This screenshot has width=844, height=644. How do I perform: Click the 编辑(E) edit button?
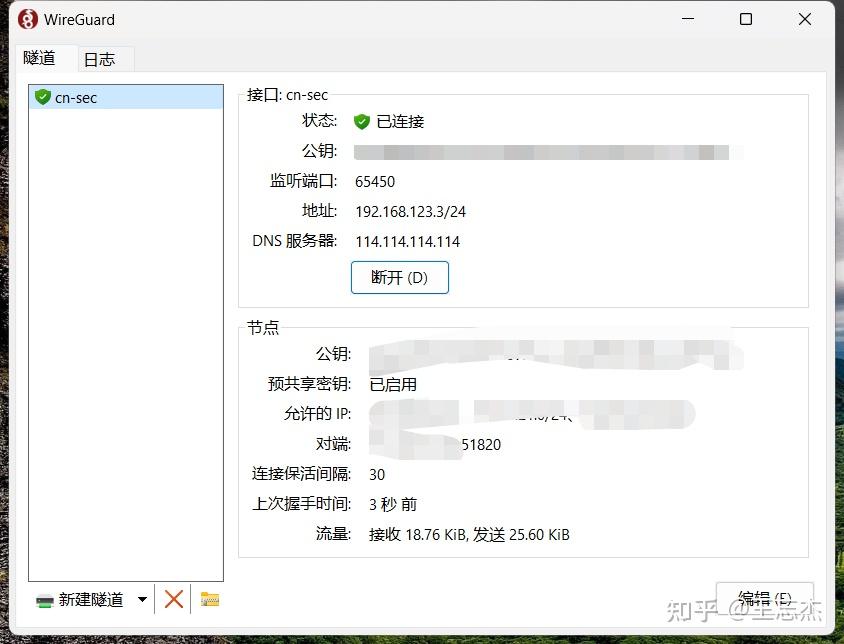[x=765, y=597]
